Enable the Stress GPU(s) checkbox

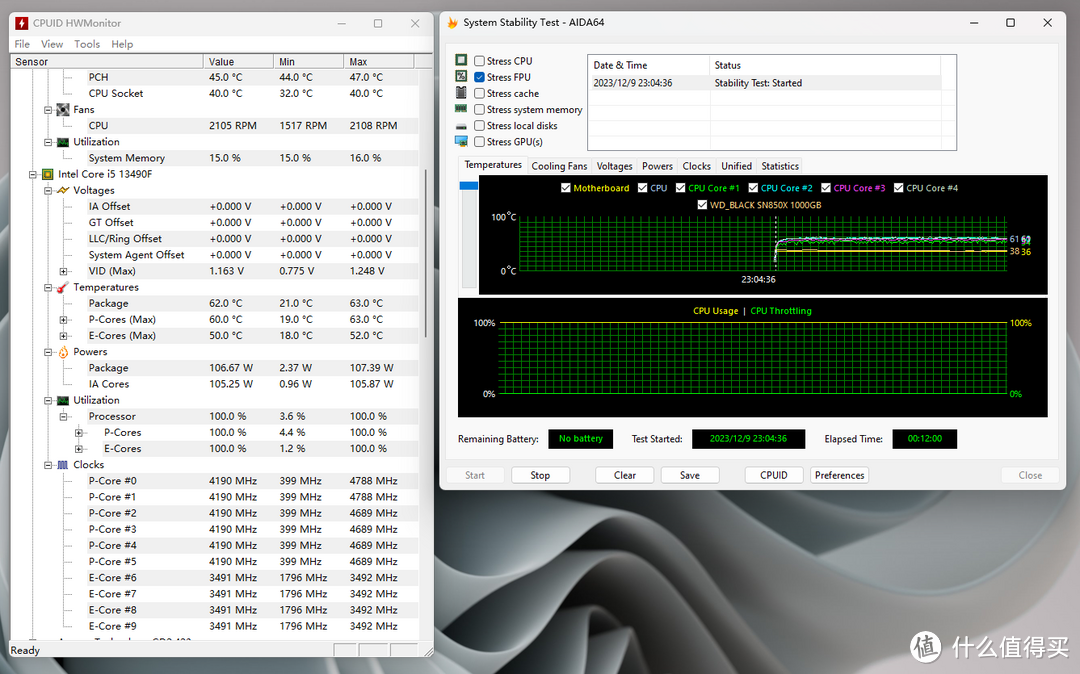479,142
